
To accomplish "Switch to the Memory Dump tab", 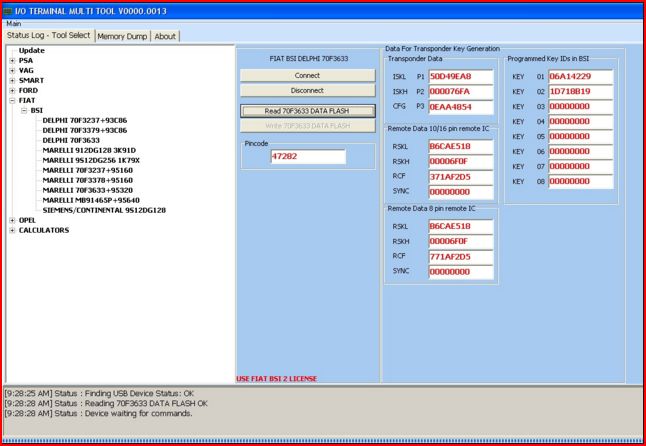I will pos(123,36).
